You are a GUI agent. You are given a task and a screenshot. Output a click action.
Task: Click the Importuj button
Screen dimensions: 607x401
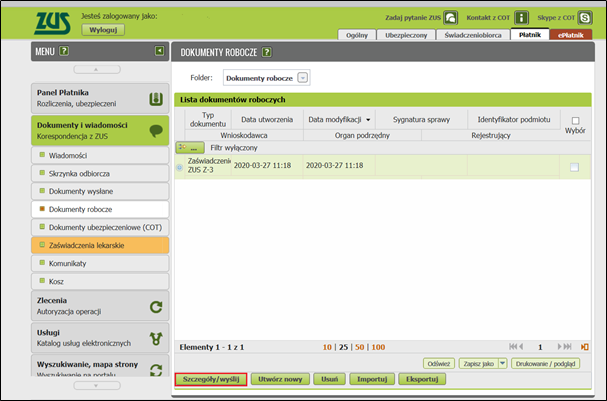(372, 379)
